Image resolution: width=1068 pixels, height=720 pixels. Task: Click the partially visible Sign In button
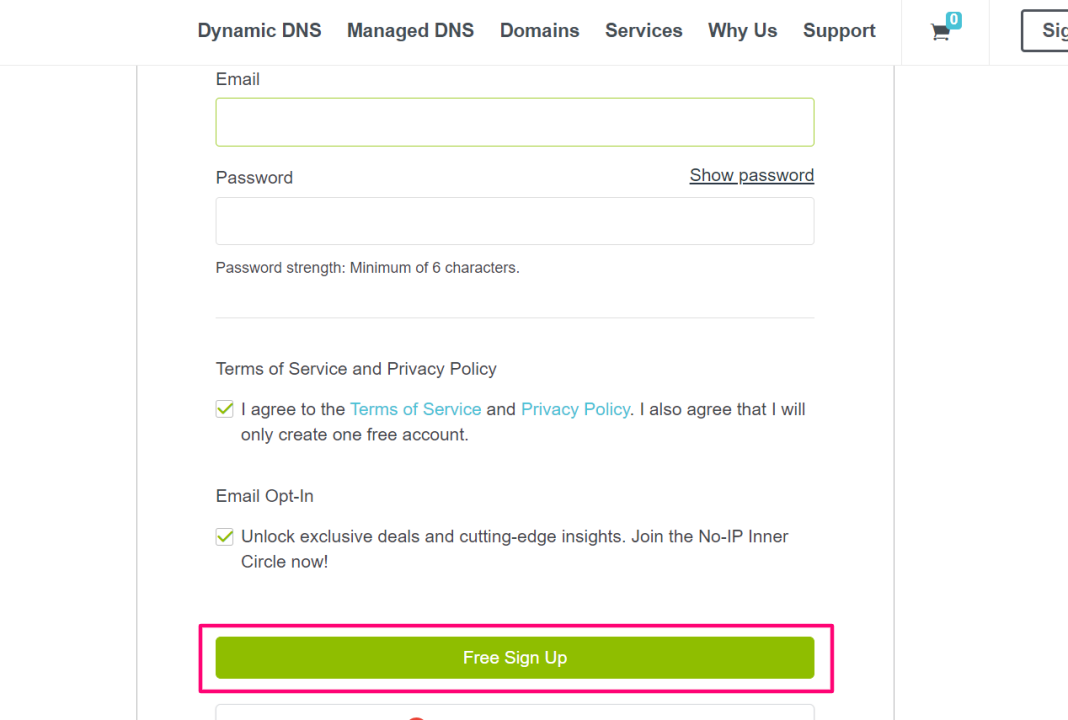(x=1046, y=31)
